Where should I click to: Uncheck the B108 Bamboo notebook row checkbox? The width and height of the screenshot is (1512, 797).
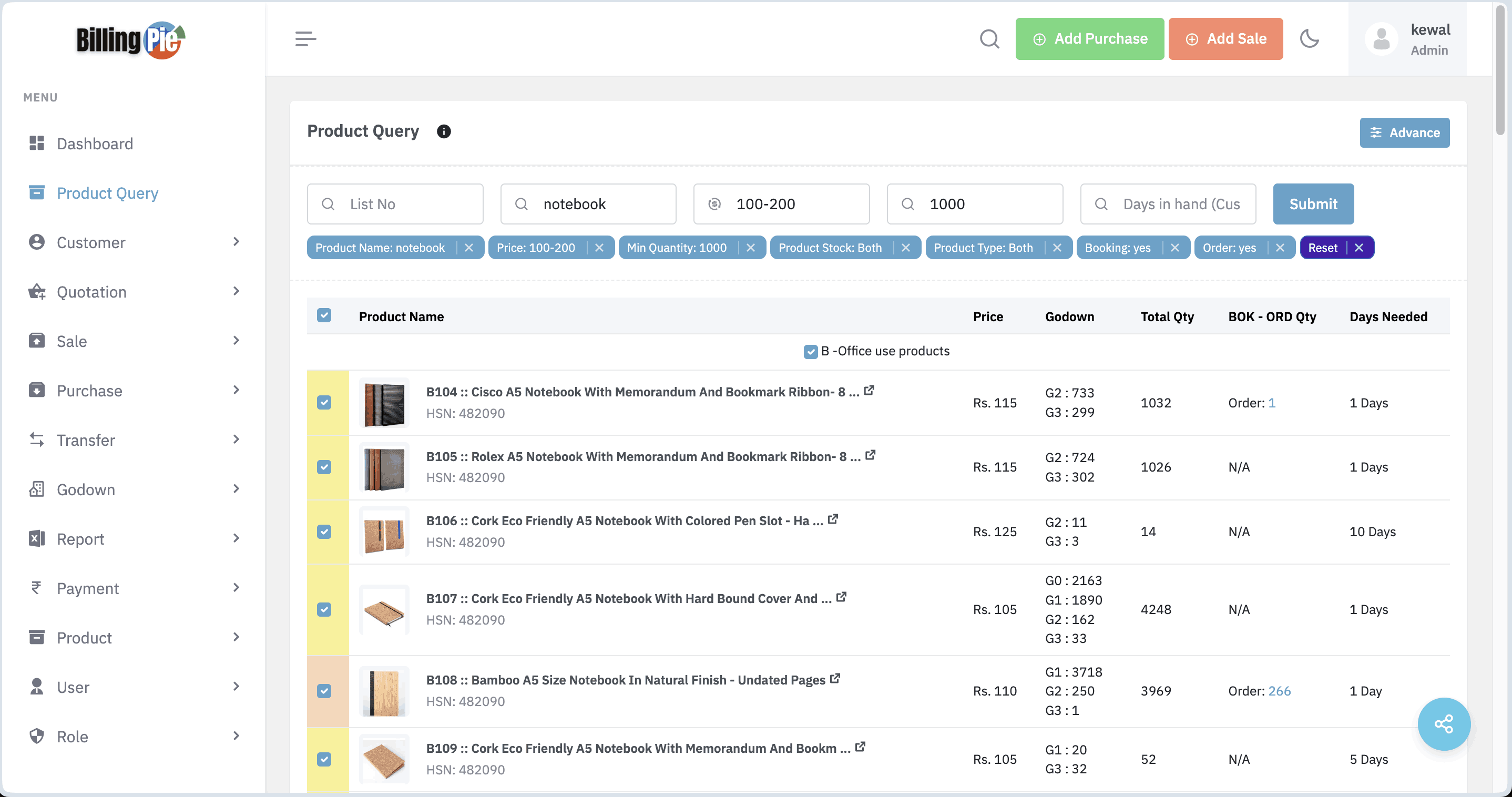pos(324,691)
